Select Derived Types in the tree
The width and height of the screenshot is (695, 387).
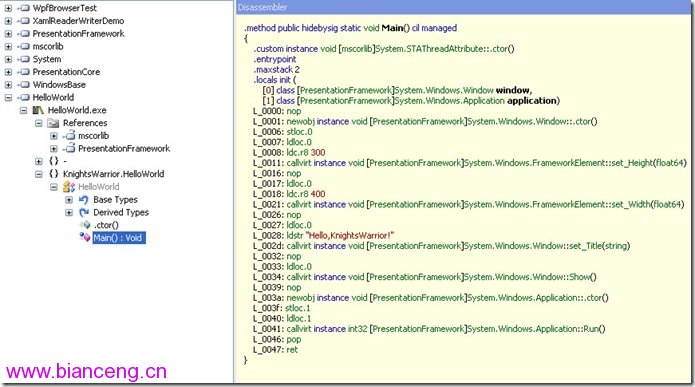(x=121, y=213)
